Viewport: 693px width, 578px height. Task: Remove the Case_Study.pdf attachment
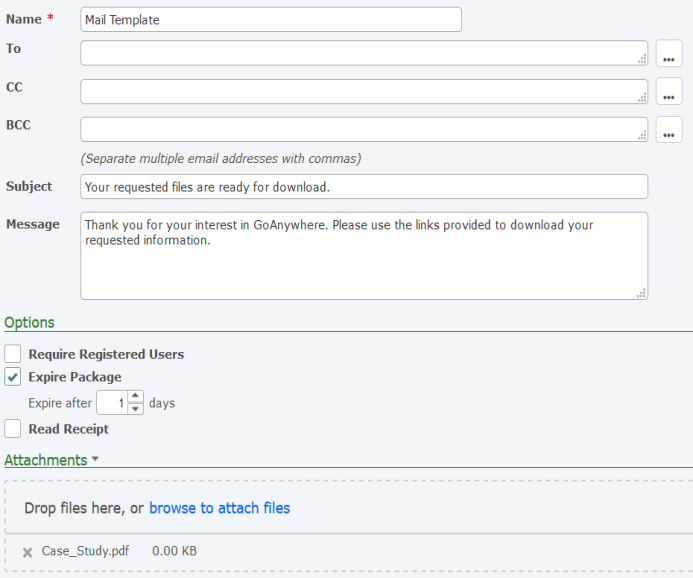click(x=27, y=552)
